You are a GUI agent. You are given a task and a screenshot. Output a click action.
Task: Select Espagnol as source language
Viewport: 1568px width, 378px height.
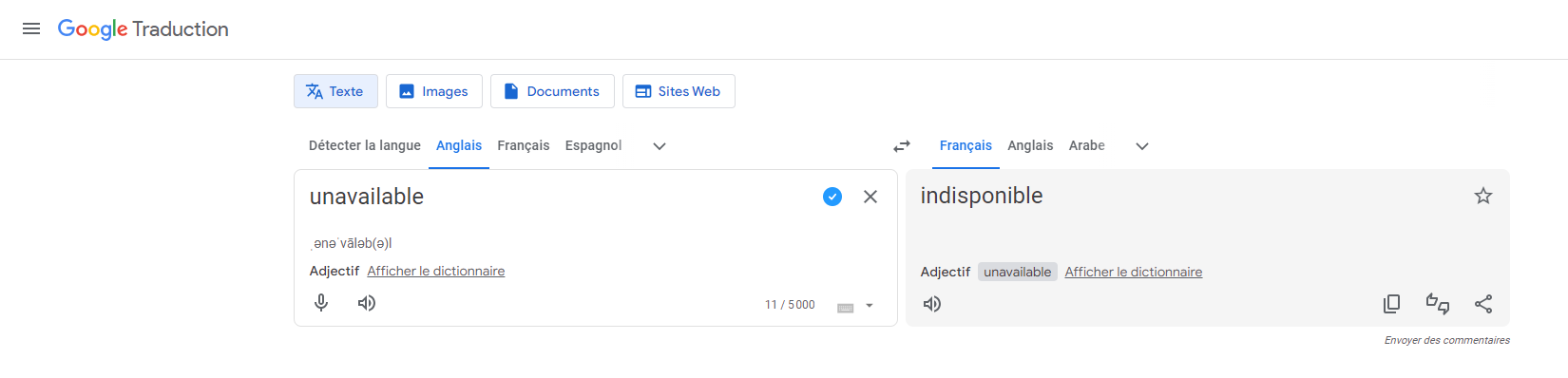593,145
